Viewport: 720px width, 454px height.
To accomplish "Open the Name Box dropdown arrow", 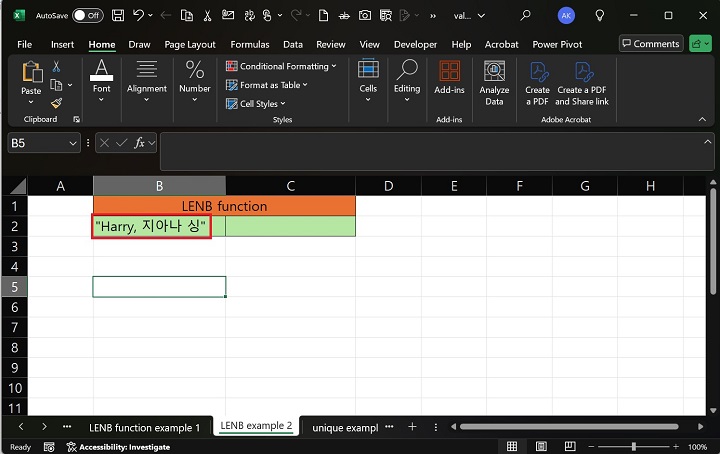I will [73, 144].
